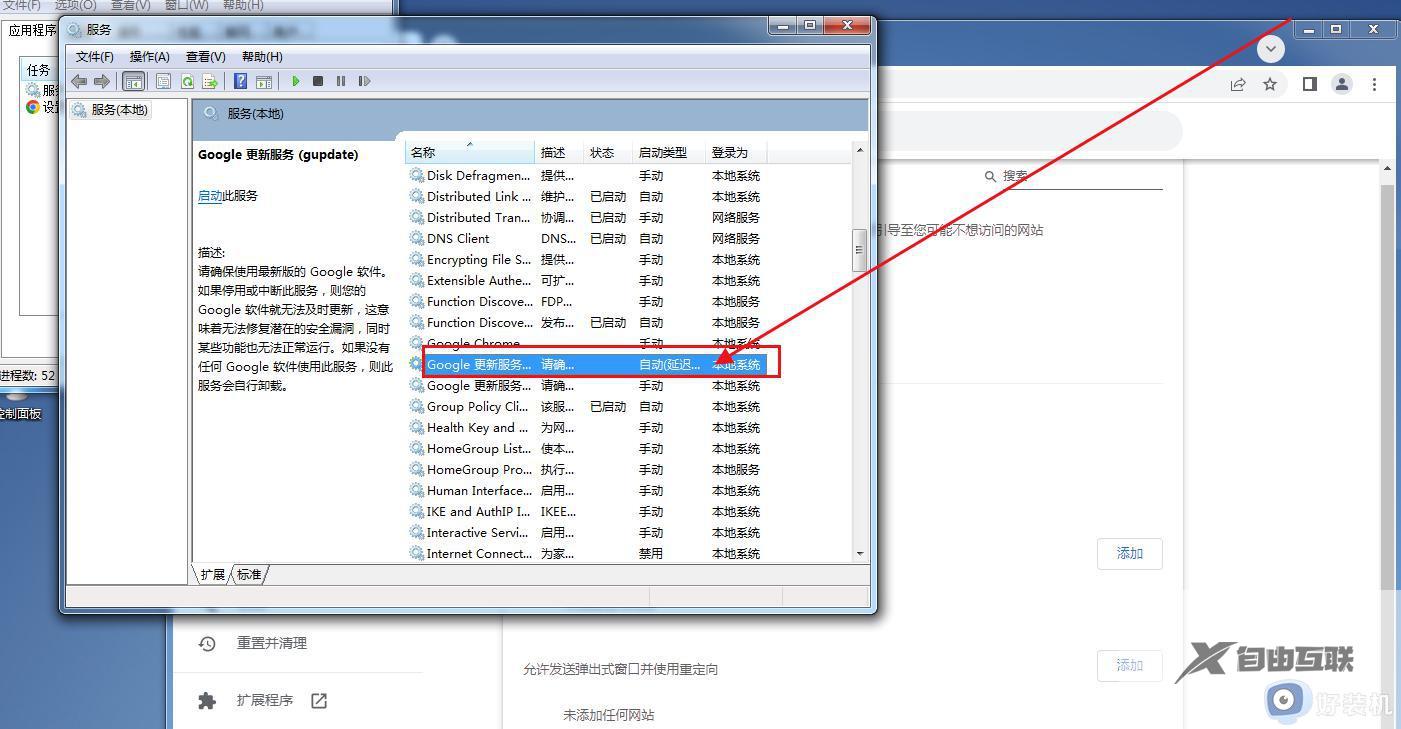Open Chrome three-dot menu
This screenshot has height=729, width=1401.
(x=1375, y=84)
